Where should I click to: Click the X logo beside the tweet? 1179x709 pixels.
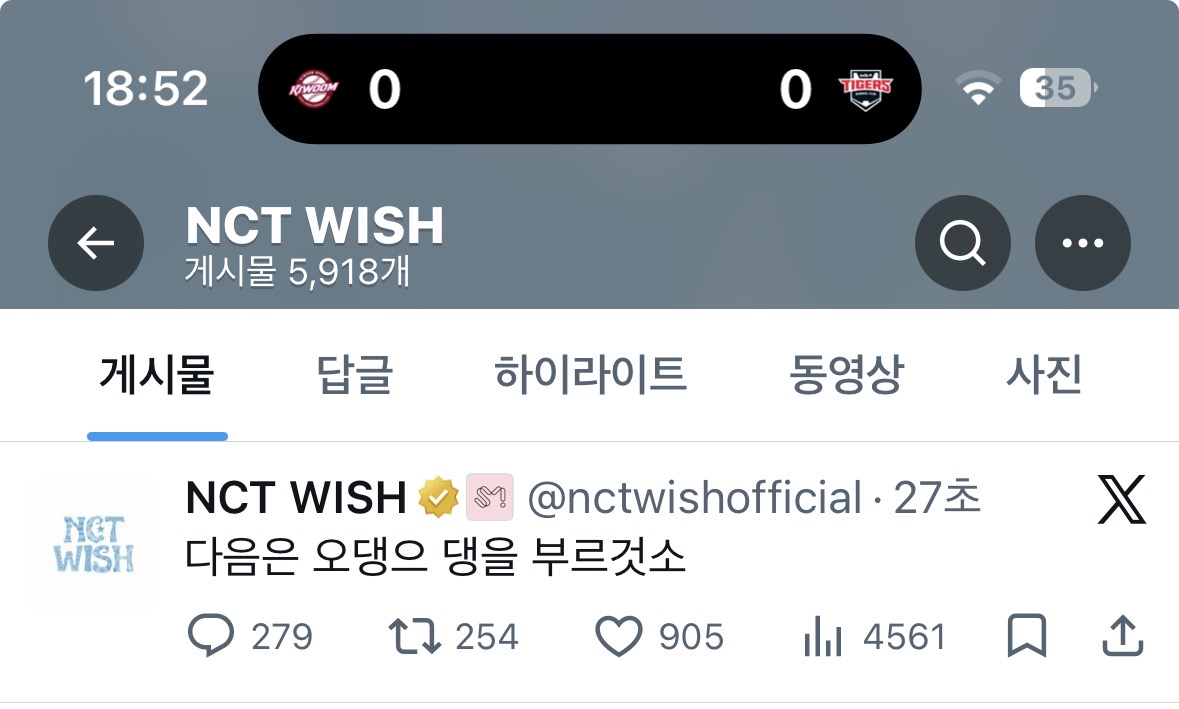pyautogui.click(x=1121, y=499)
